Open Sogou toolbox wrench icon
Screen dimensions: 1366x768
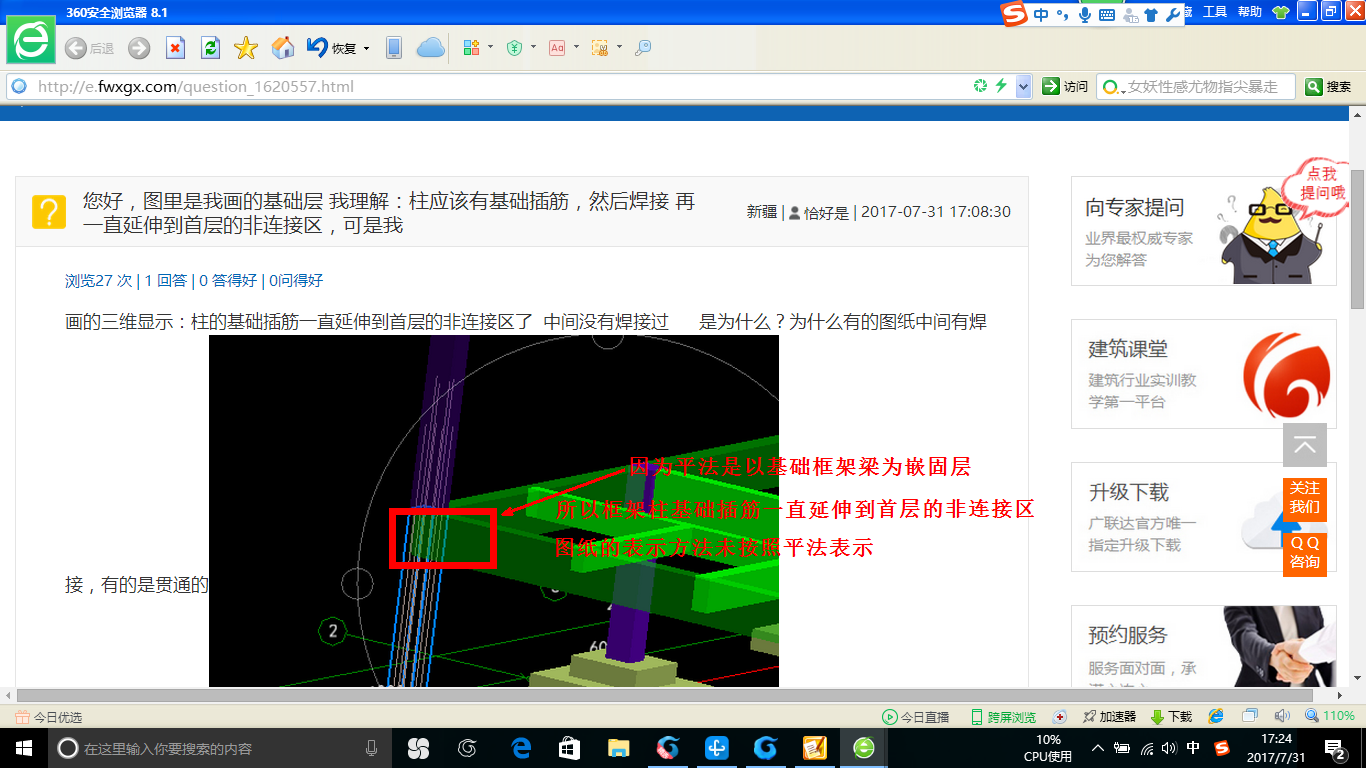(1172, 14)
